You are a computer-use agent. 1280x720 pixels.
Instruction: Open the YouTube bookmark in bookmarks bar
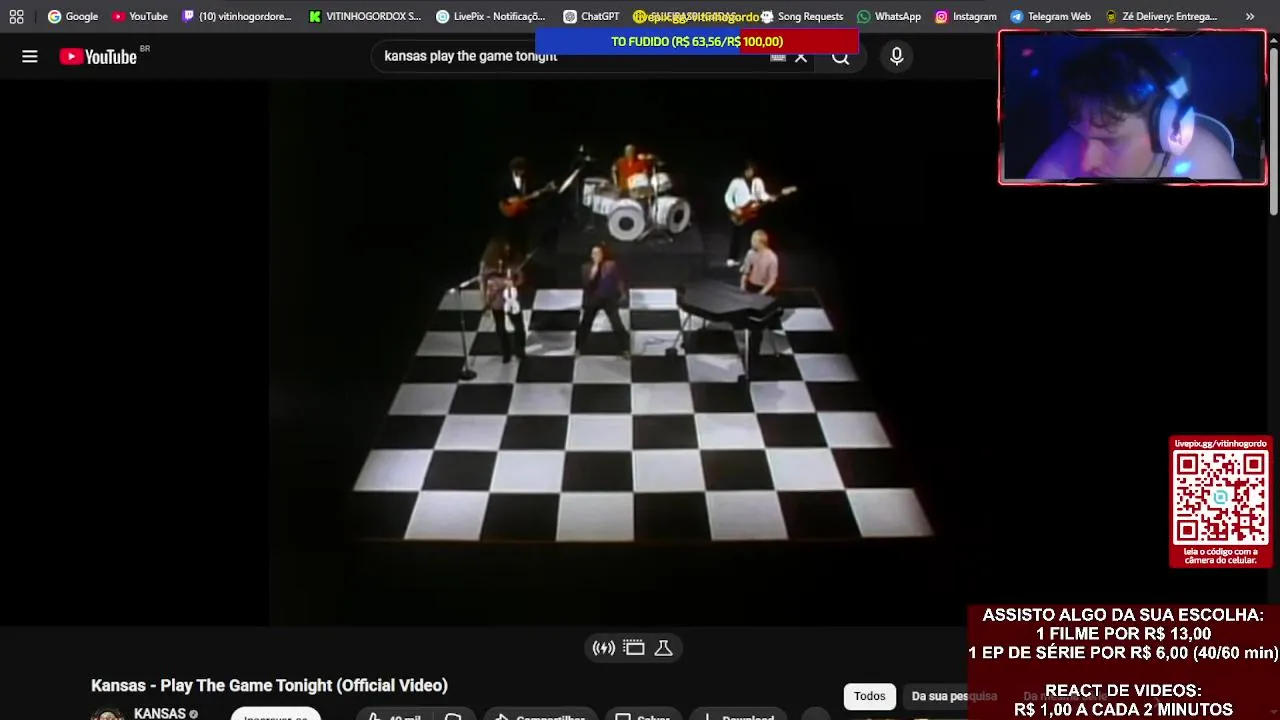pos(139,16)
